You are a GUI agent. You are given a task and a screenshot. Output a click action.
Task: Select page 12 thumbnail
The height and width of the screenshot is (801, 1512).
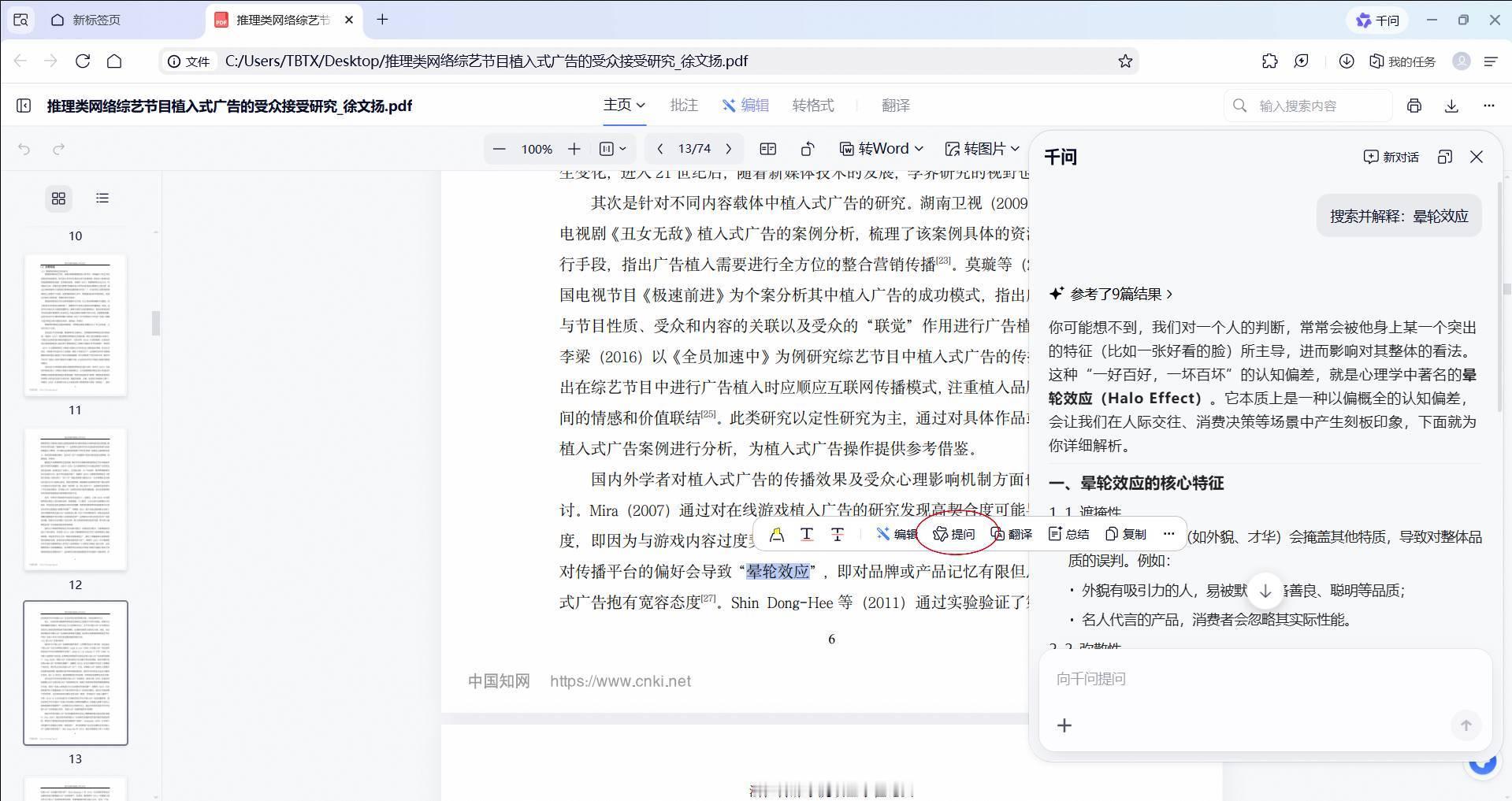point(76,499)
